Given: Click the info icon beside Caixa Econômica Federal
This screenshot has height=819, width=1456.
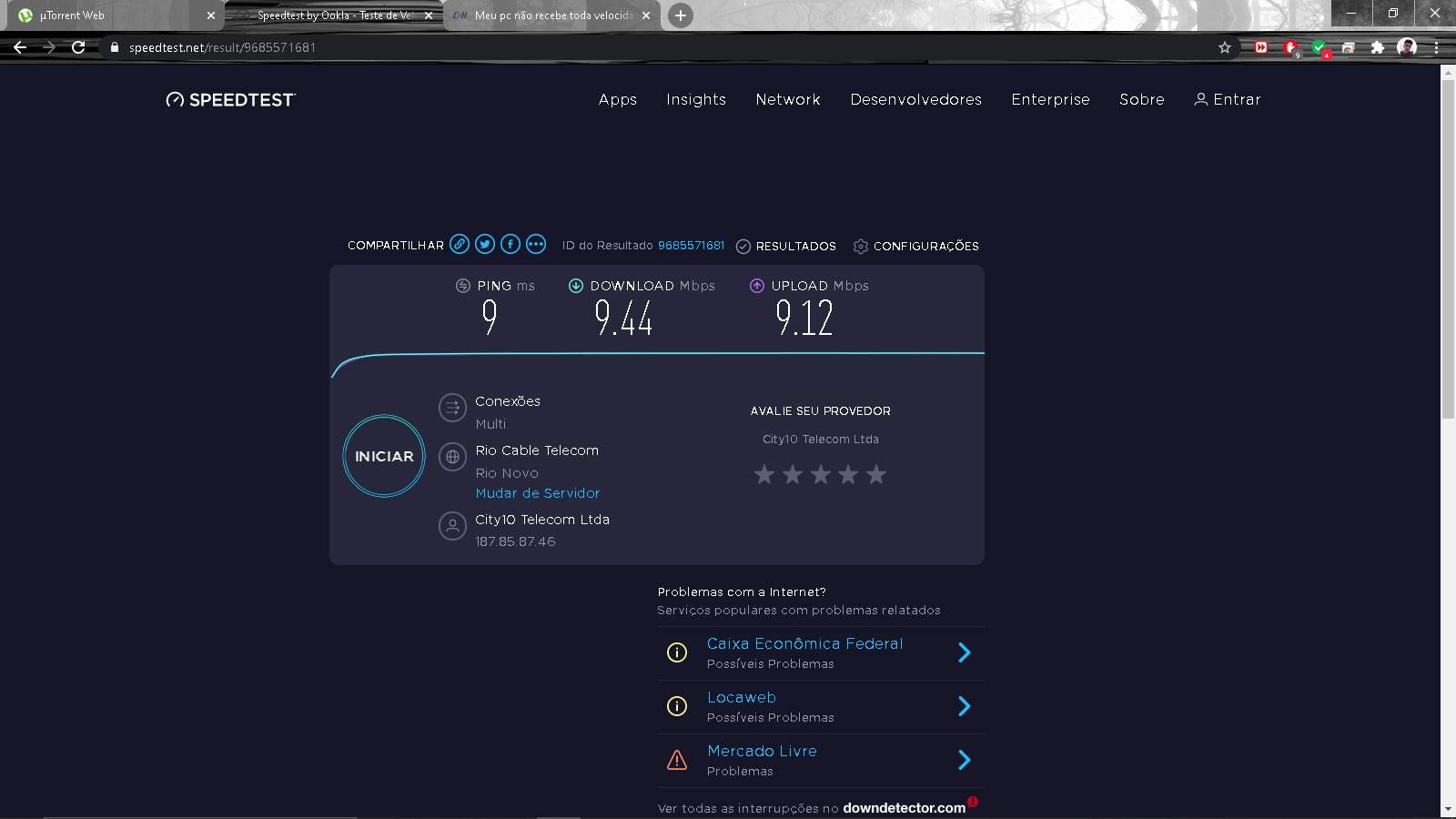Looking at the screenshot, I should [677, 652].
